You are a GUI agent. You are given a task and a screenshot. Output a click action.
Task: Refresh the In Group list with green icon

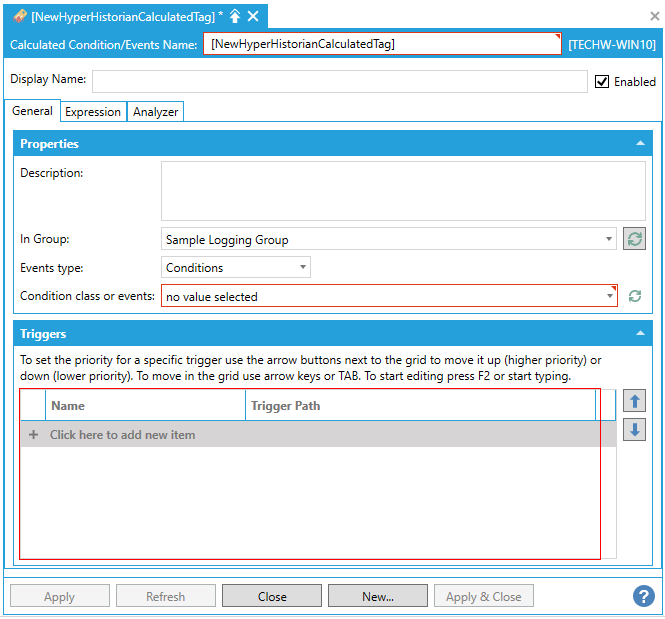pos(634,239)
